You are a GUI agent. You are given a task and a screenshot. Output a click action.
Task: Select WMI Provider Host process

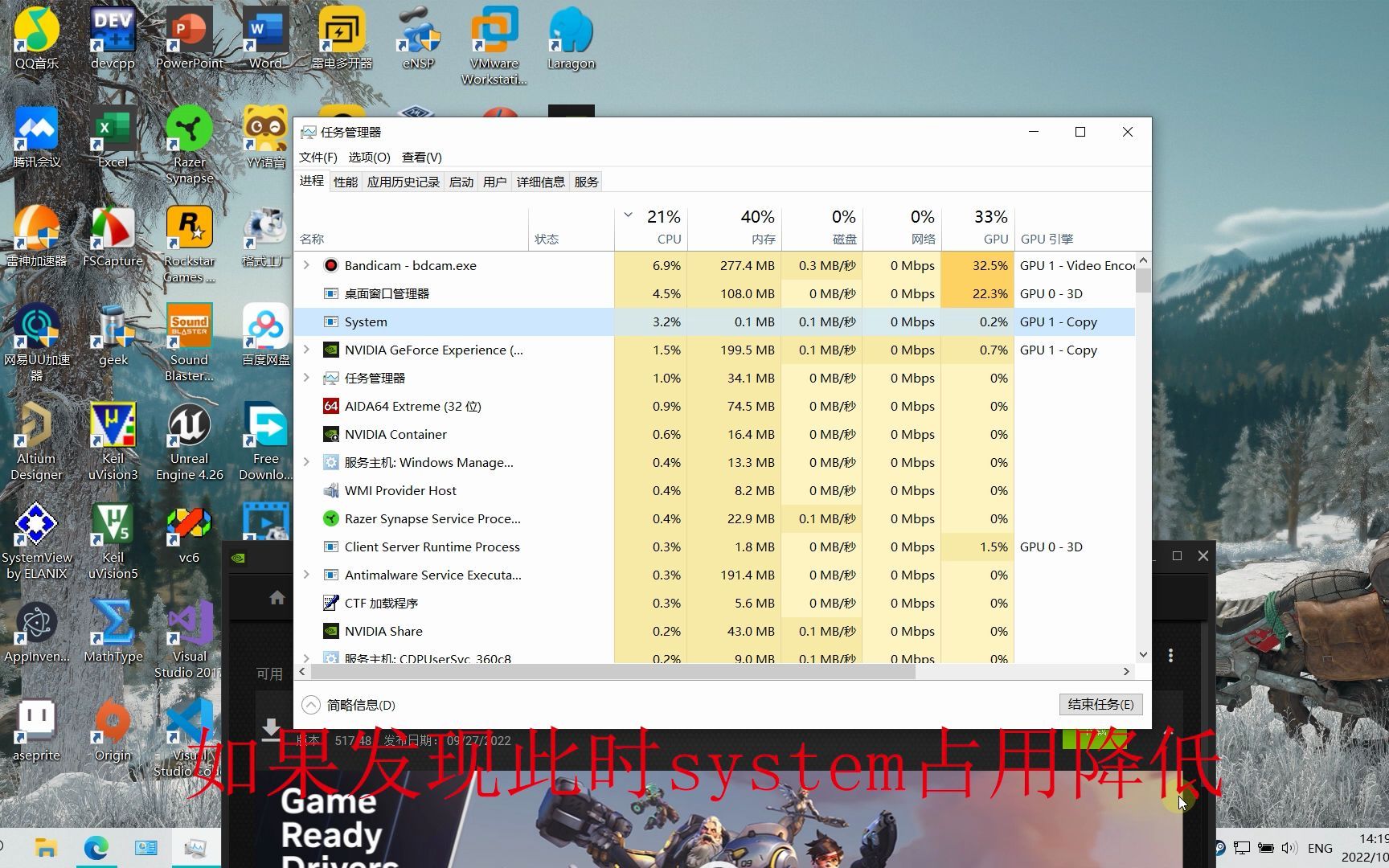pyautogui.click(x=715, y=490)
